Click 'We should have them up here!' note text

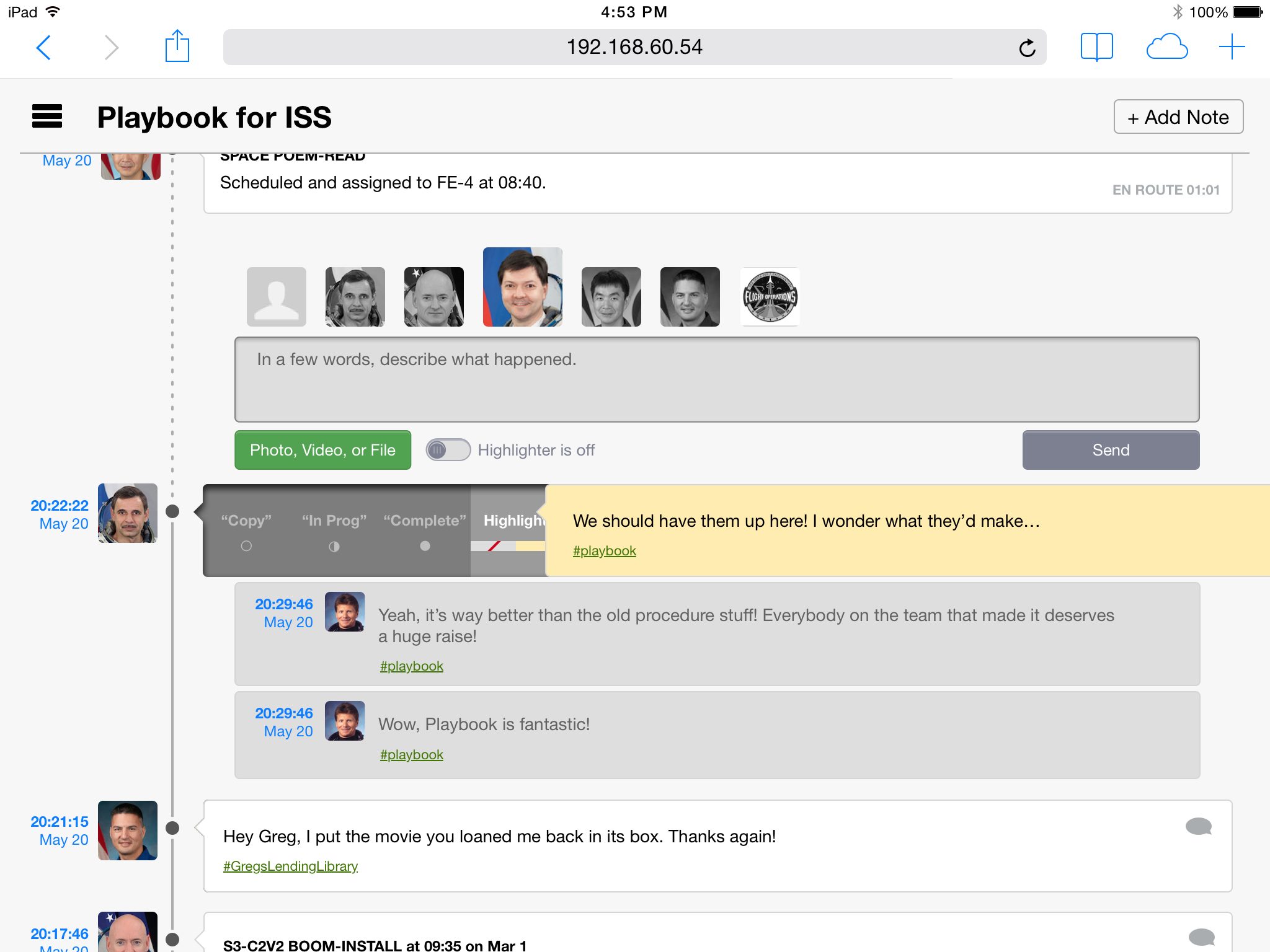pyautogui.click(x=806, y=521)
